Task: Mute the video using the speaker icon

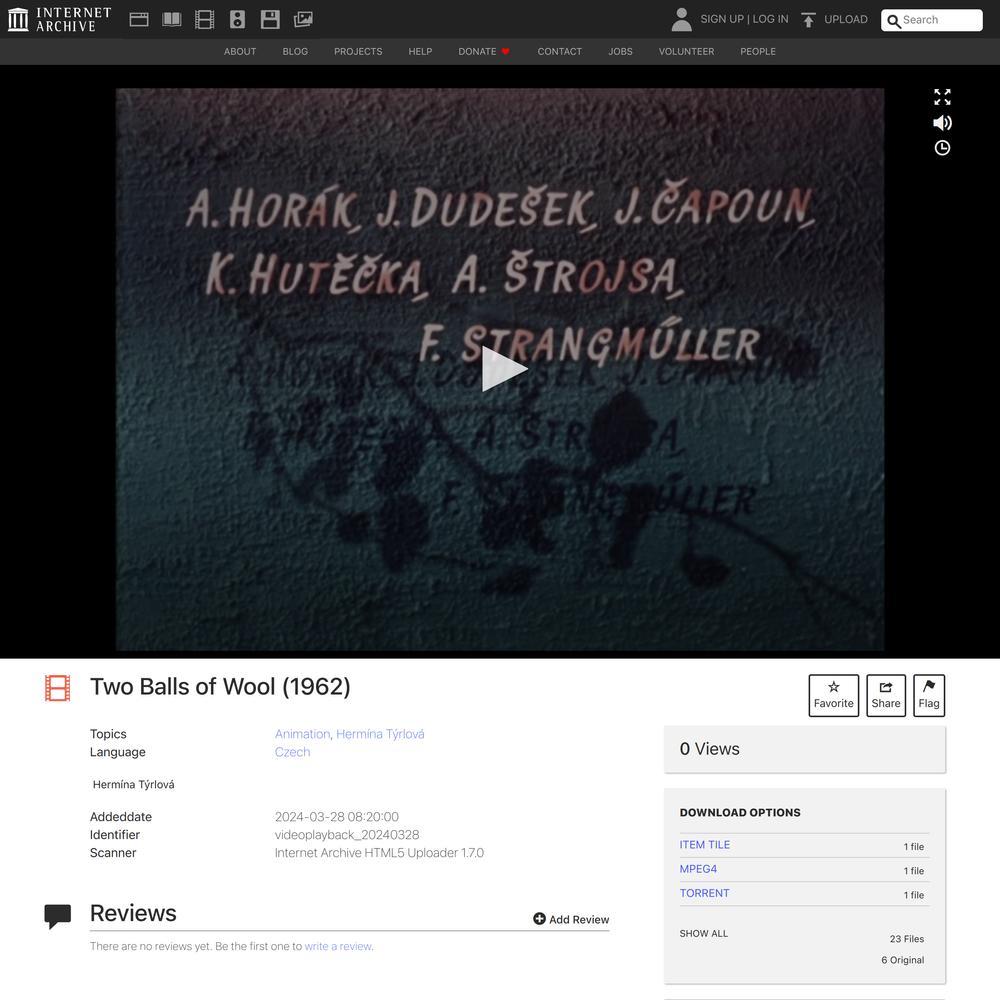Action: click(942, 122)
